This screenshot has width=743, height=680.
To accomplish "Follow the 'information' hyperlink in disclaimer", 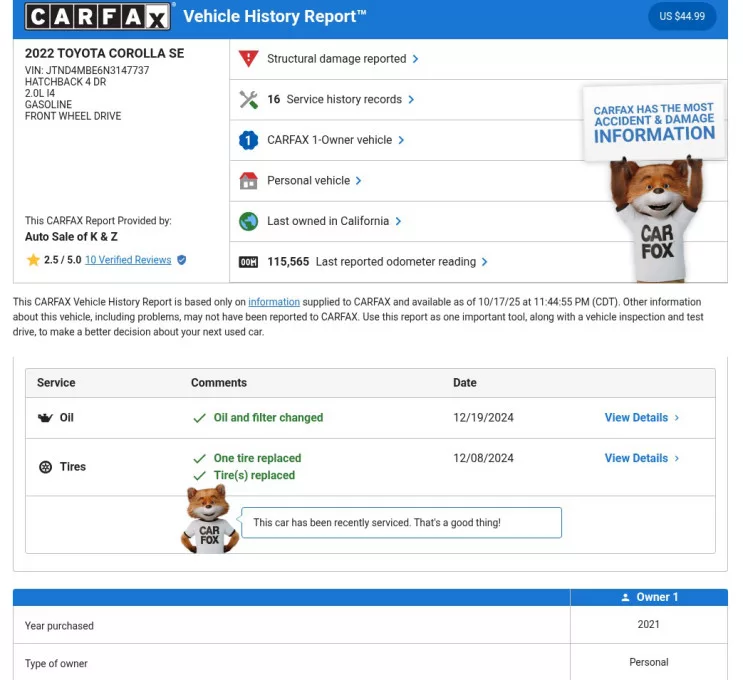I will point(274,302).
